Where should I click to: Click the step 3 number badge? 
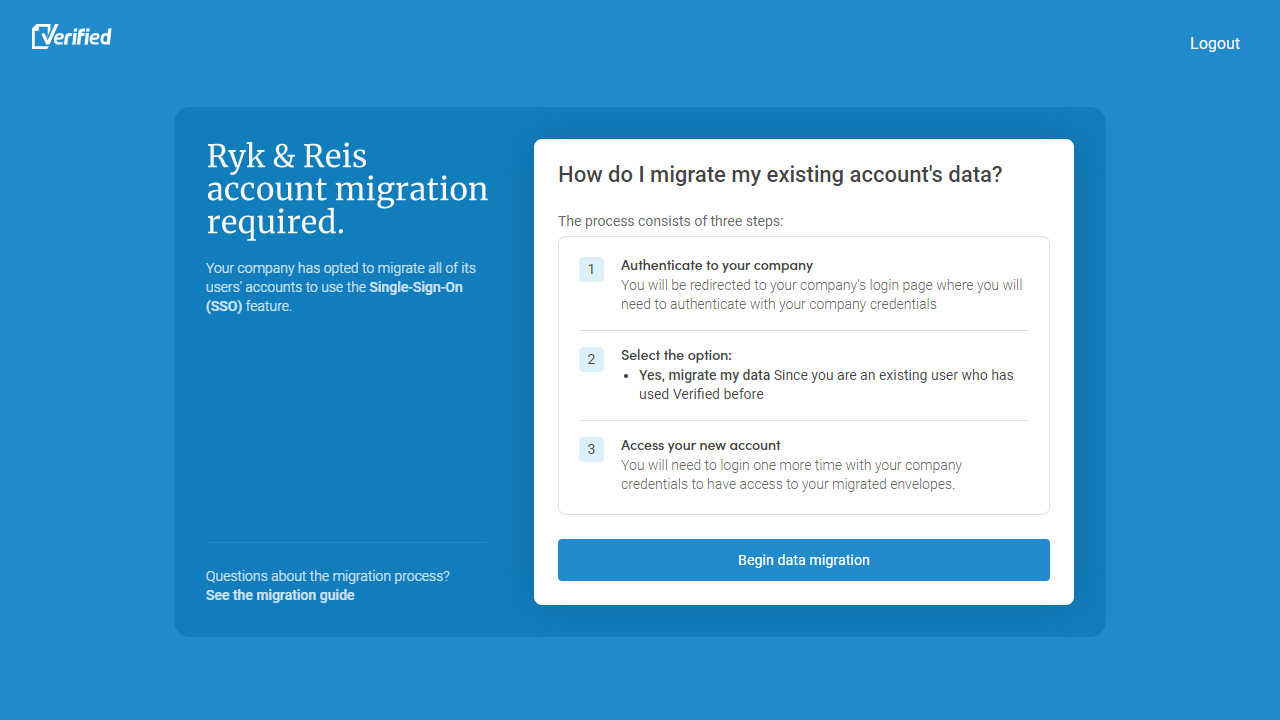tap(591, 449)
